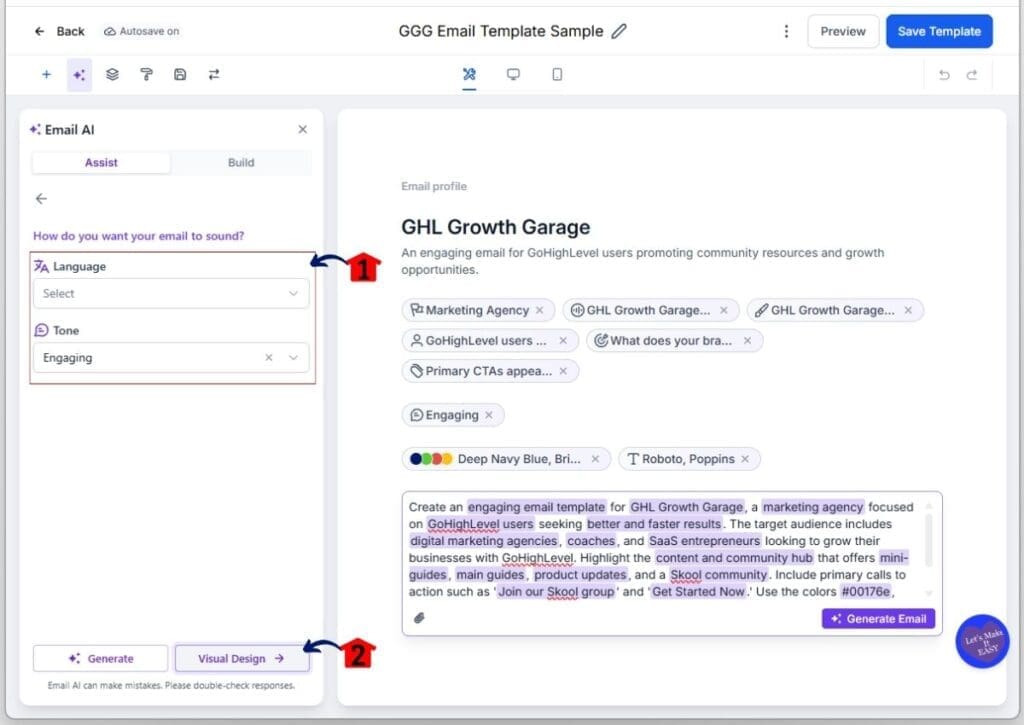Select the AI sparkle tool in the toolbar
This screenshot has height=725, width=1024.
click(79, 74)
